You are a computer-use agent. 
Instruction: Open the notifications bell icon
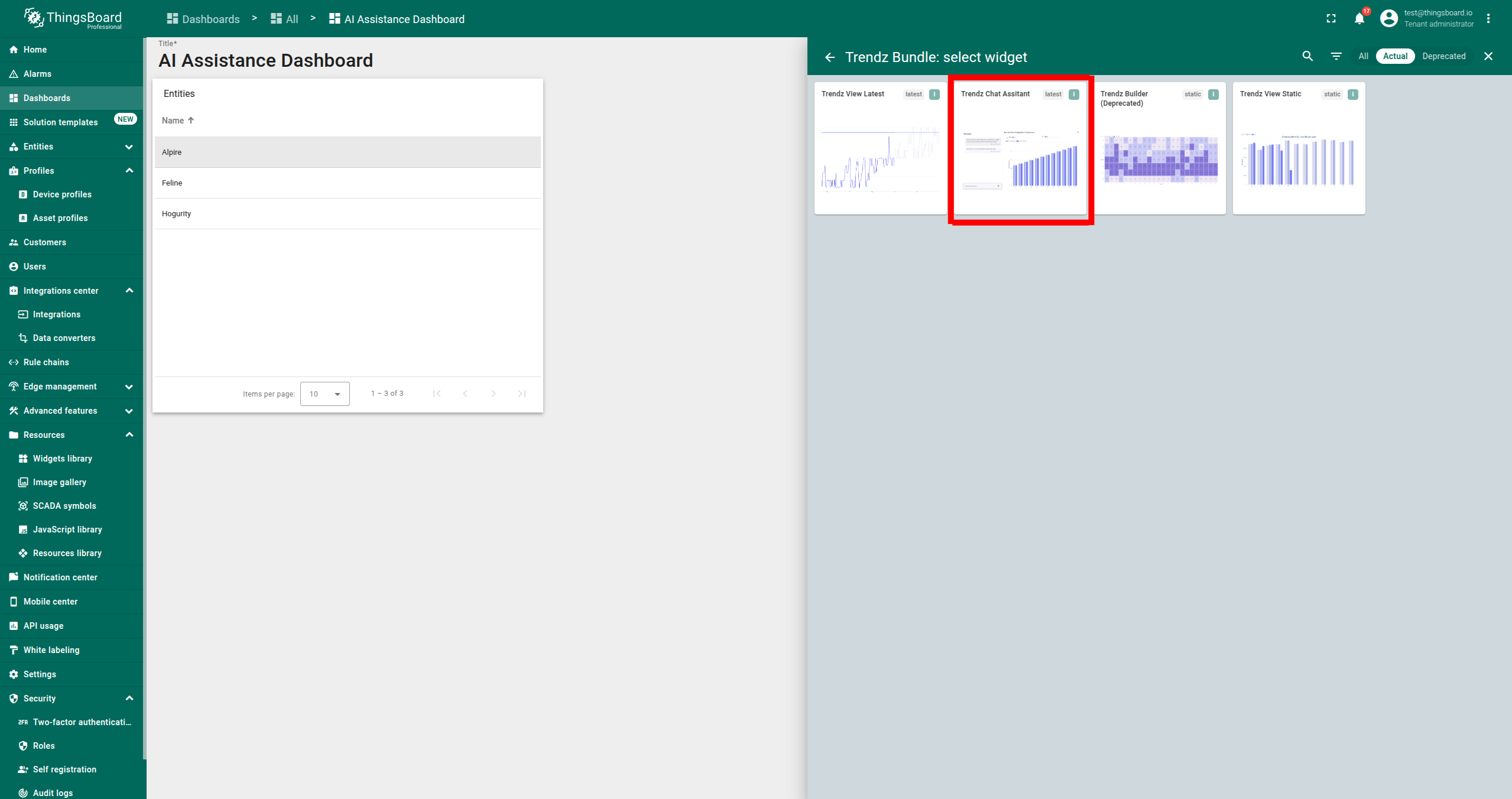pos(1359,19)
